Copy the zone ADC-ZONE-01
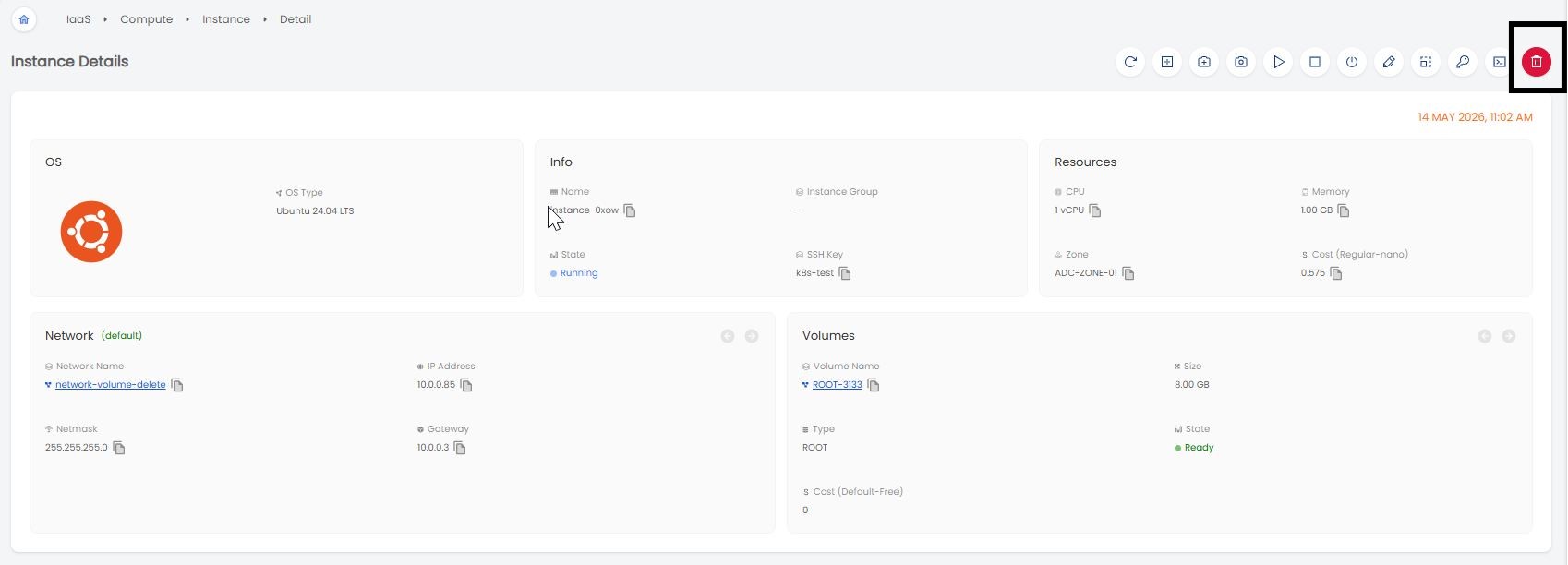Viewport: 1568px width, 565px height. [1128, 273]
